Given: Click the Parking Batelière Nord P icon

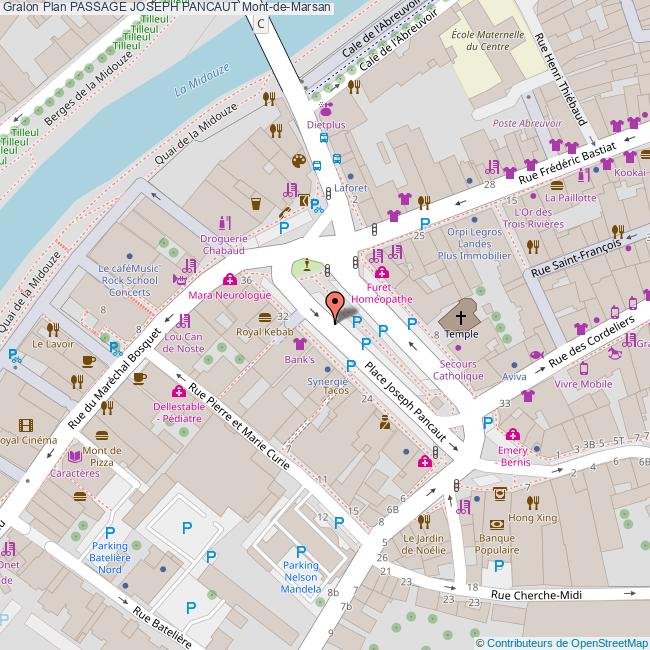Looking at the screenshot, I should 110,533.
